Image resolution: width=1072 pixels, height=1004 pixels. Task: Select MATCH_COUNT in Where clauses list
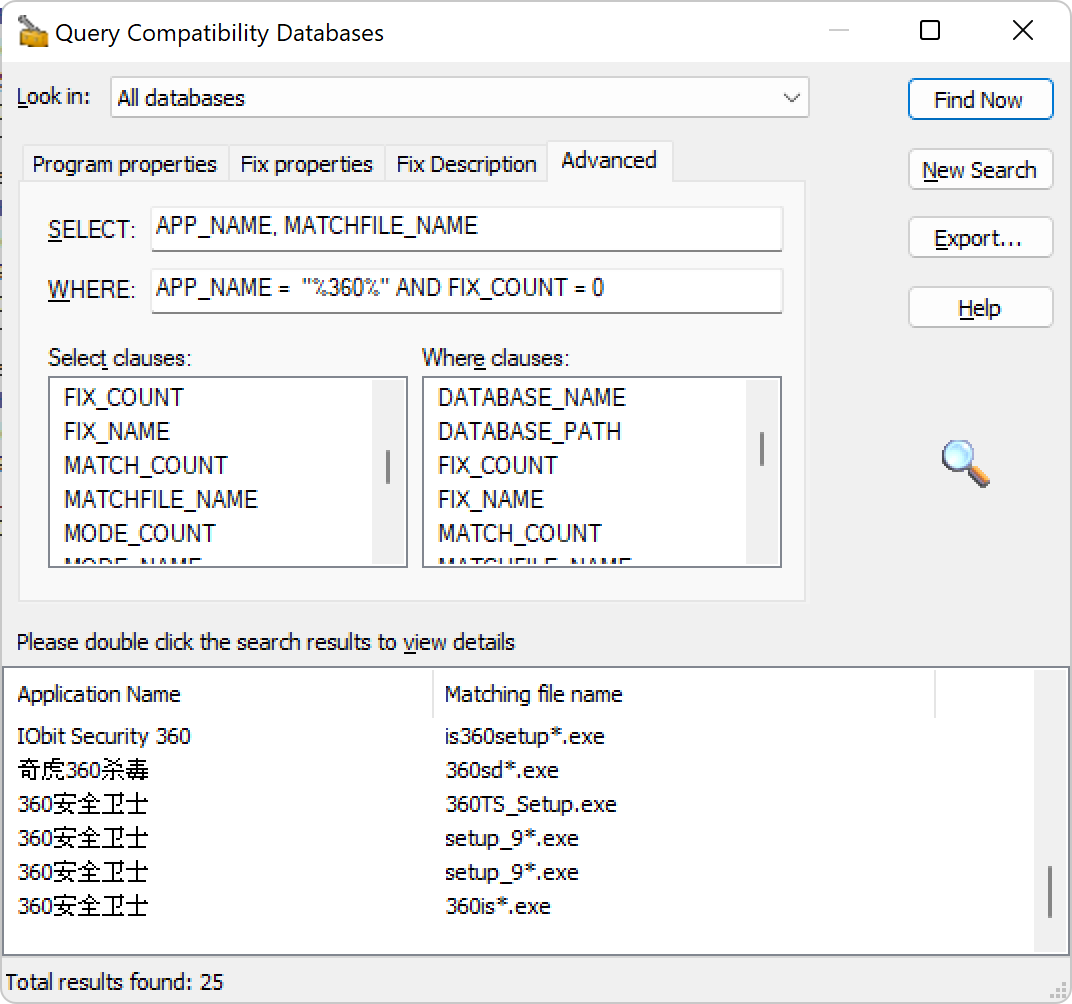point(520,534)
